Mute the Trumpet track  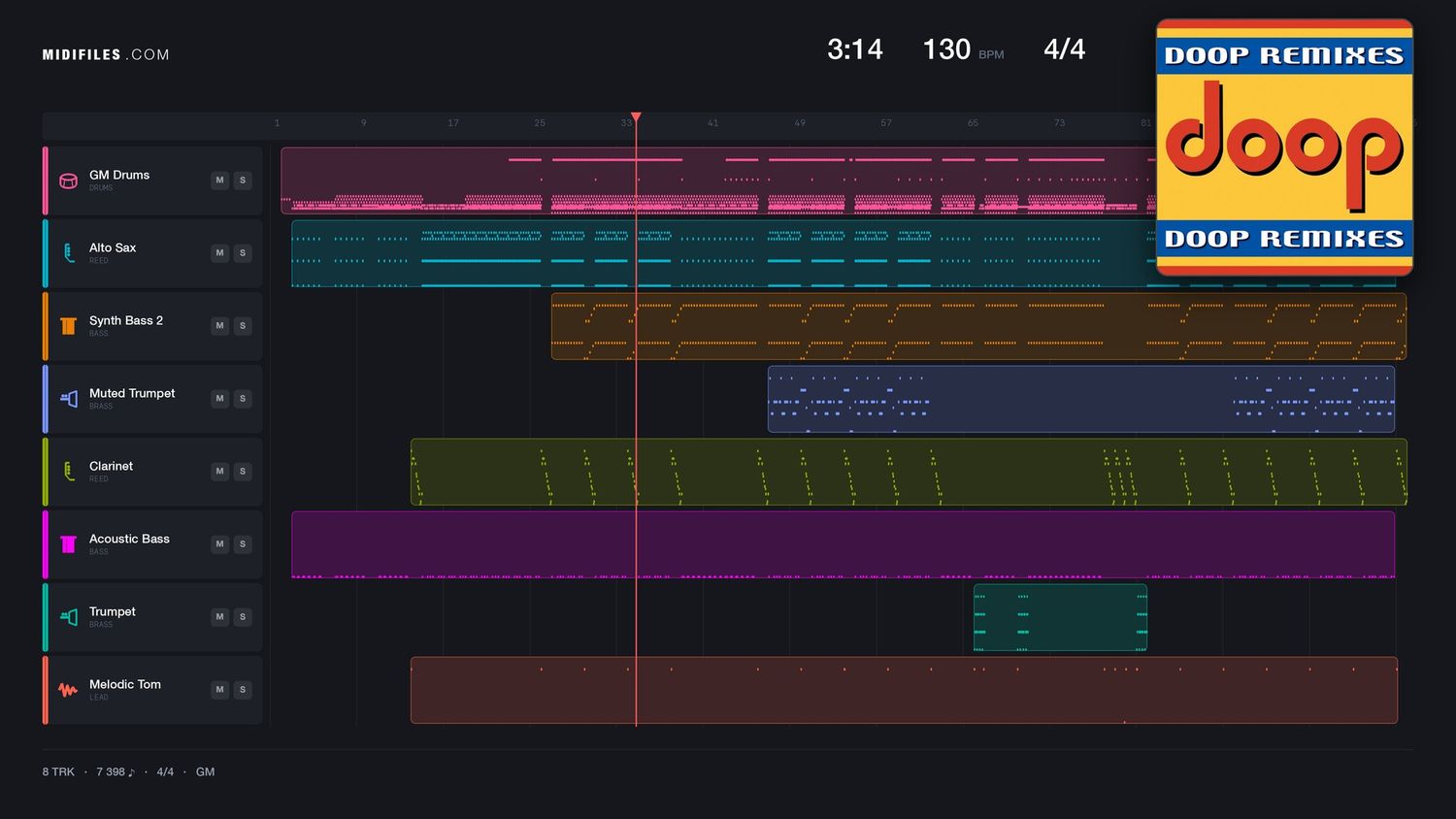click(x=220, y=617)
